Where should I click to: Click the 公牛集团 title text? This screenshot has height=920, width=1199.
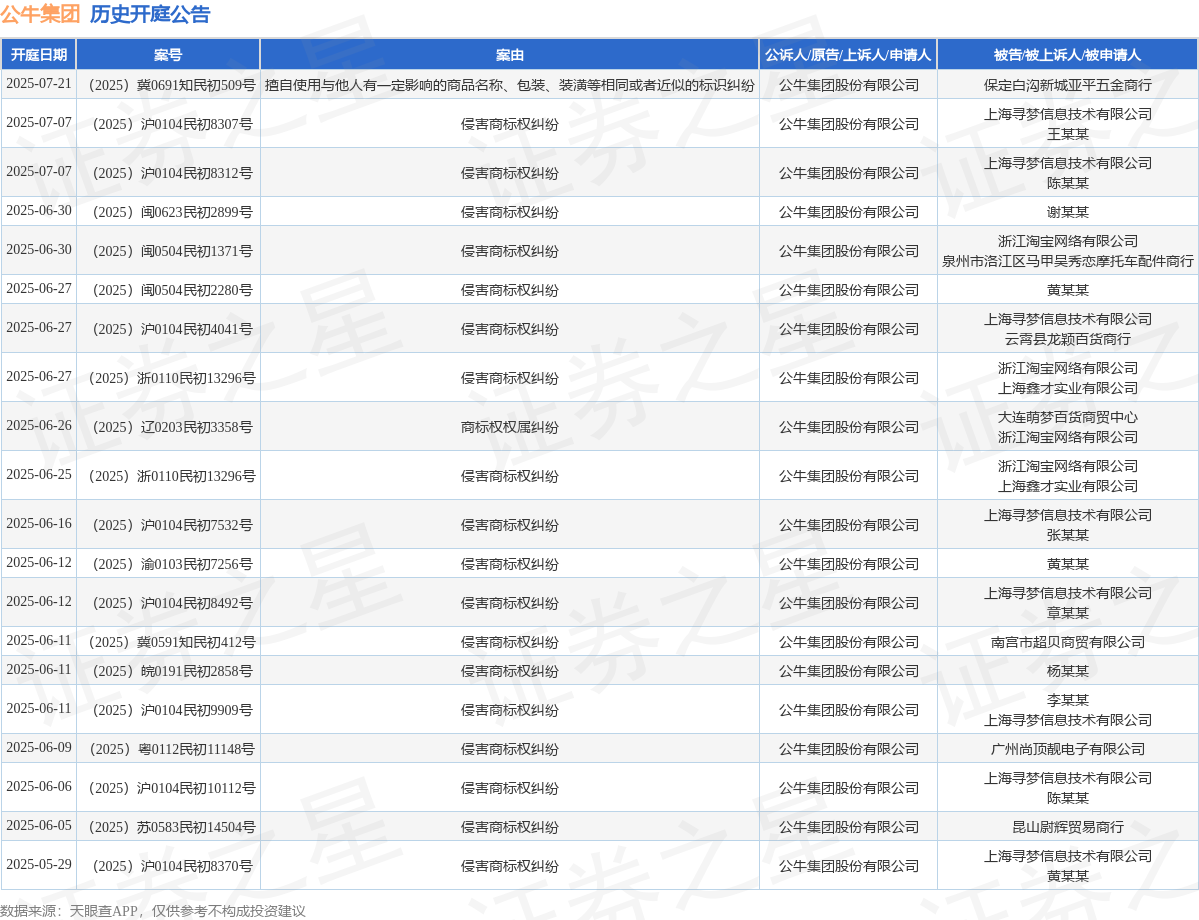(x=40, y=15)
